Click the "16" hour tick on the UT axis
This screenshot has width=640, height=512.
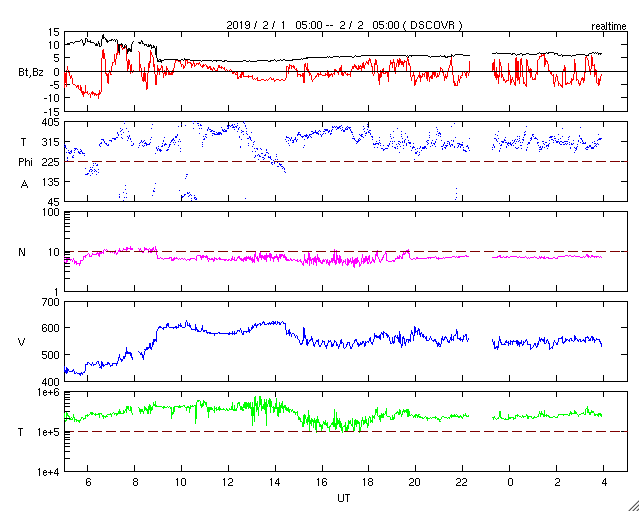click(322, 483)
